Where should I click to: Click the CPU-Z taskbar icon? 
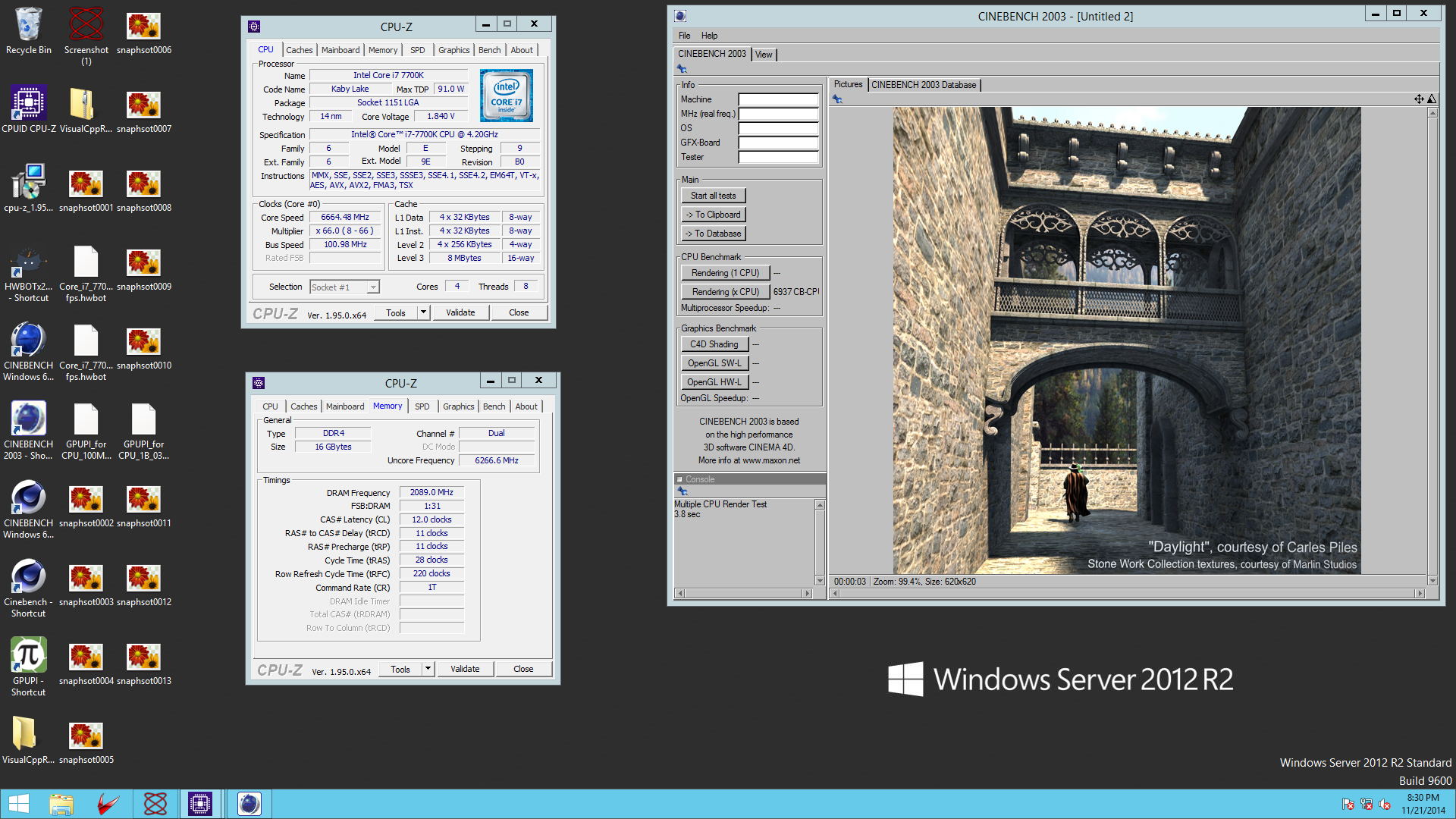(x=200, y=804)
